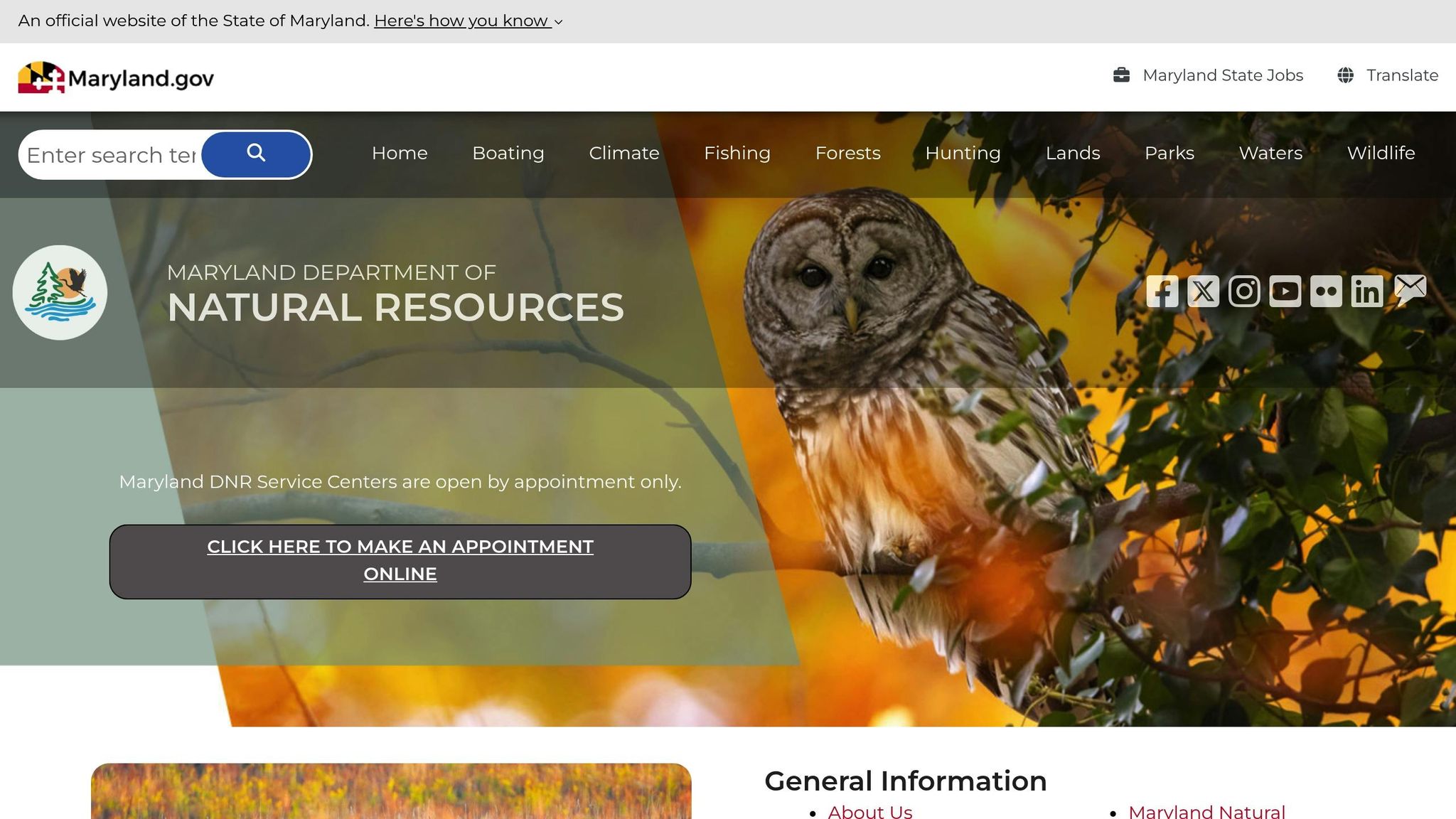The height and width of the screenshot is (819, 1456).
Task: Open the Instagram social icon
Action: click(x=1244, y=291)
